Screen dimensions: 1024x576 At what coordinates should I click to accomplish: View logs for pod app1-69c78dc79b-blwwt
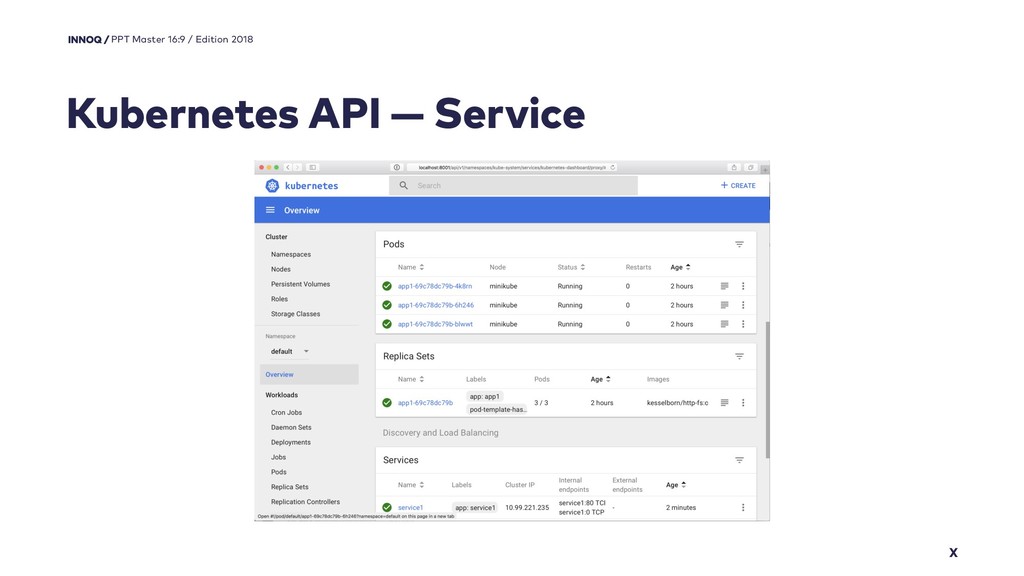[x=724, y=324]
